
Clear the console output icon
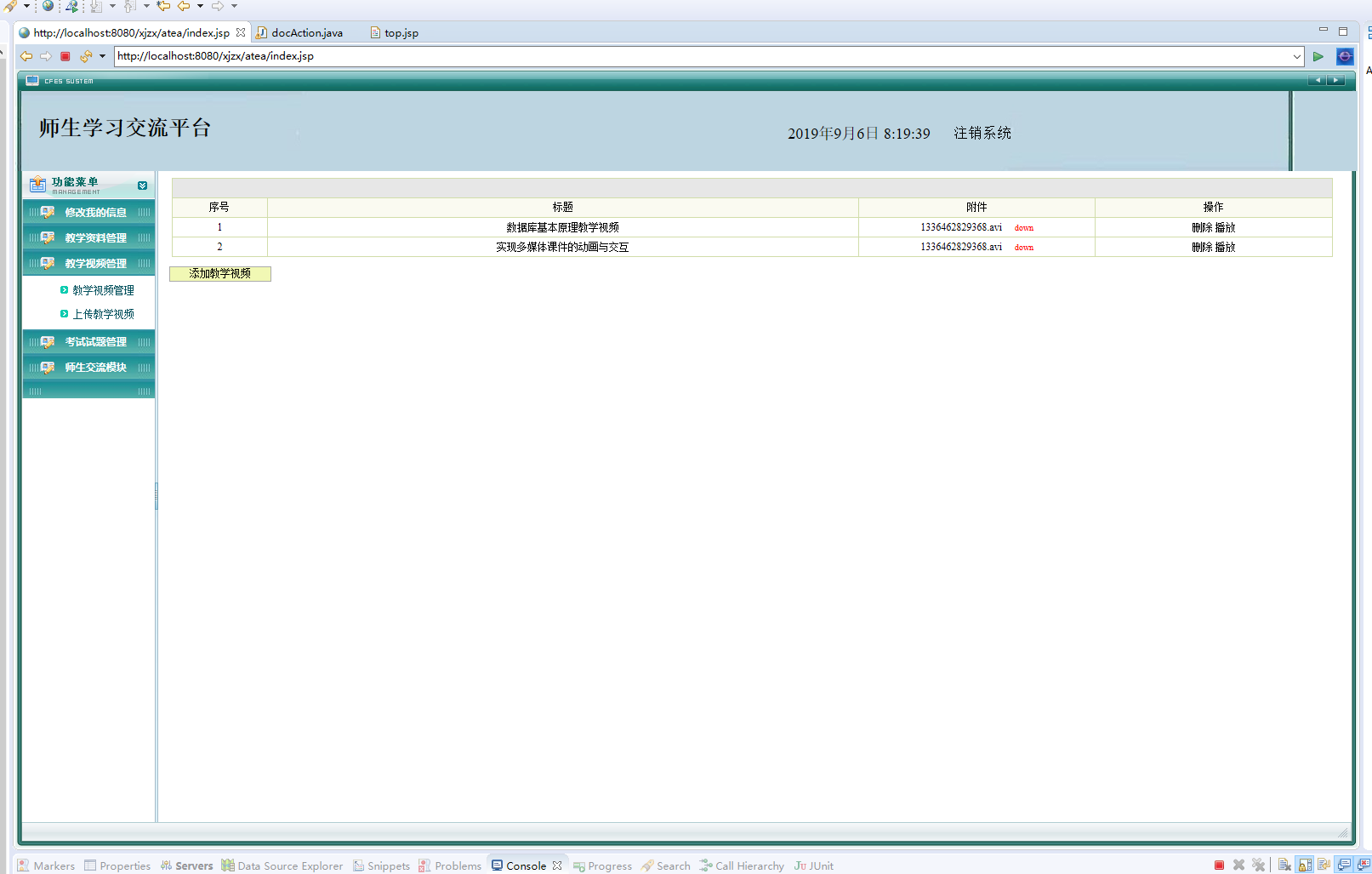[x=1284, y=865]
